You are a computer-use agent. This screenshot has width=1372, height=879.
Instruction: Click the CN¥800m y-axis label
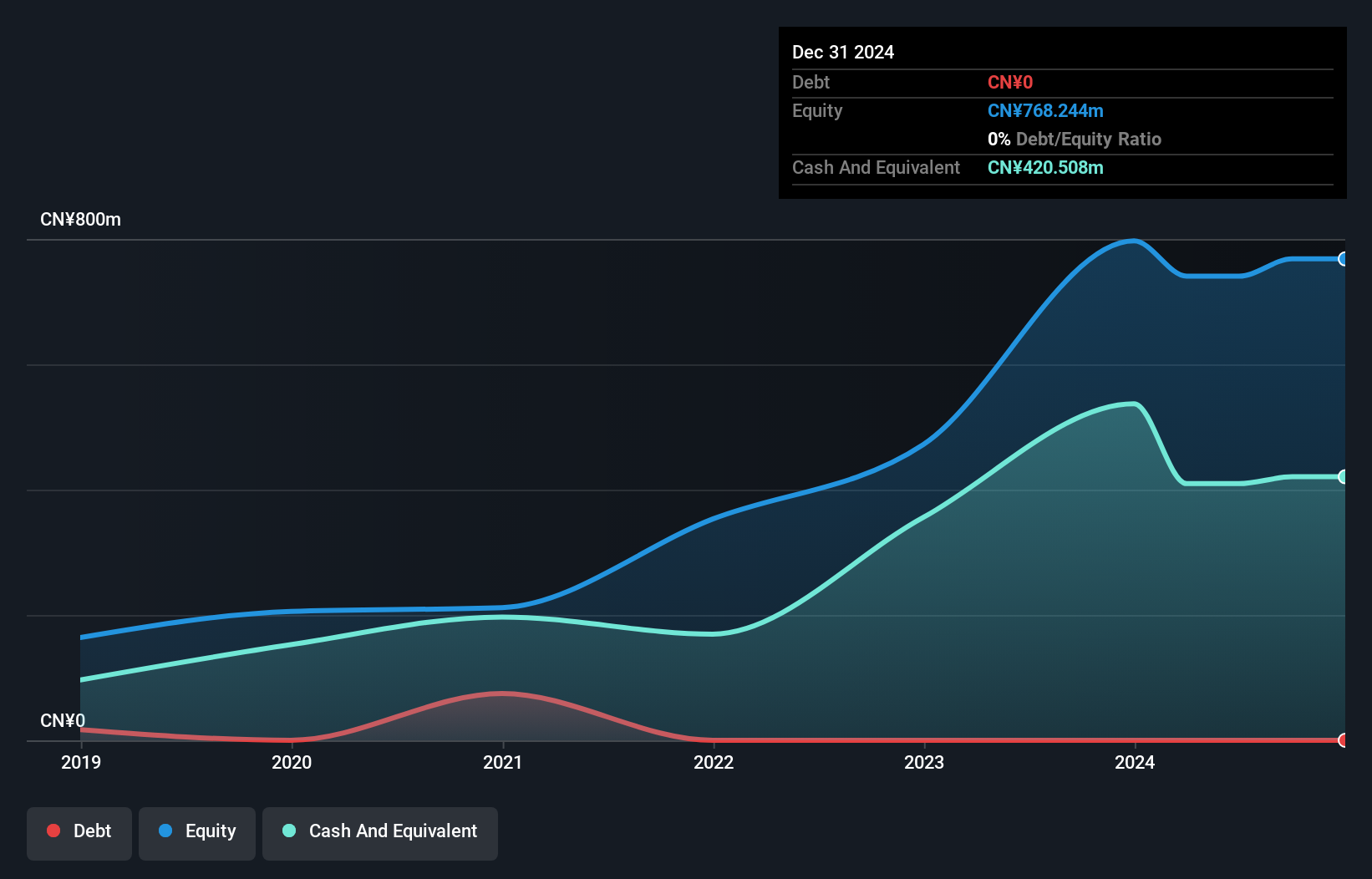click(x=81, y=220)
